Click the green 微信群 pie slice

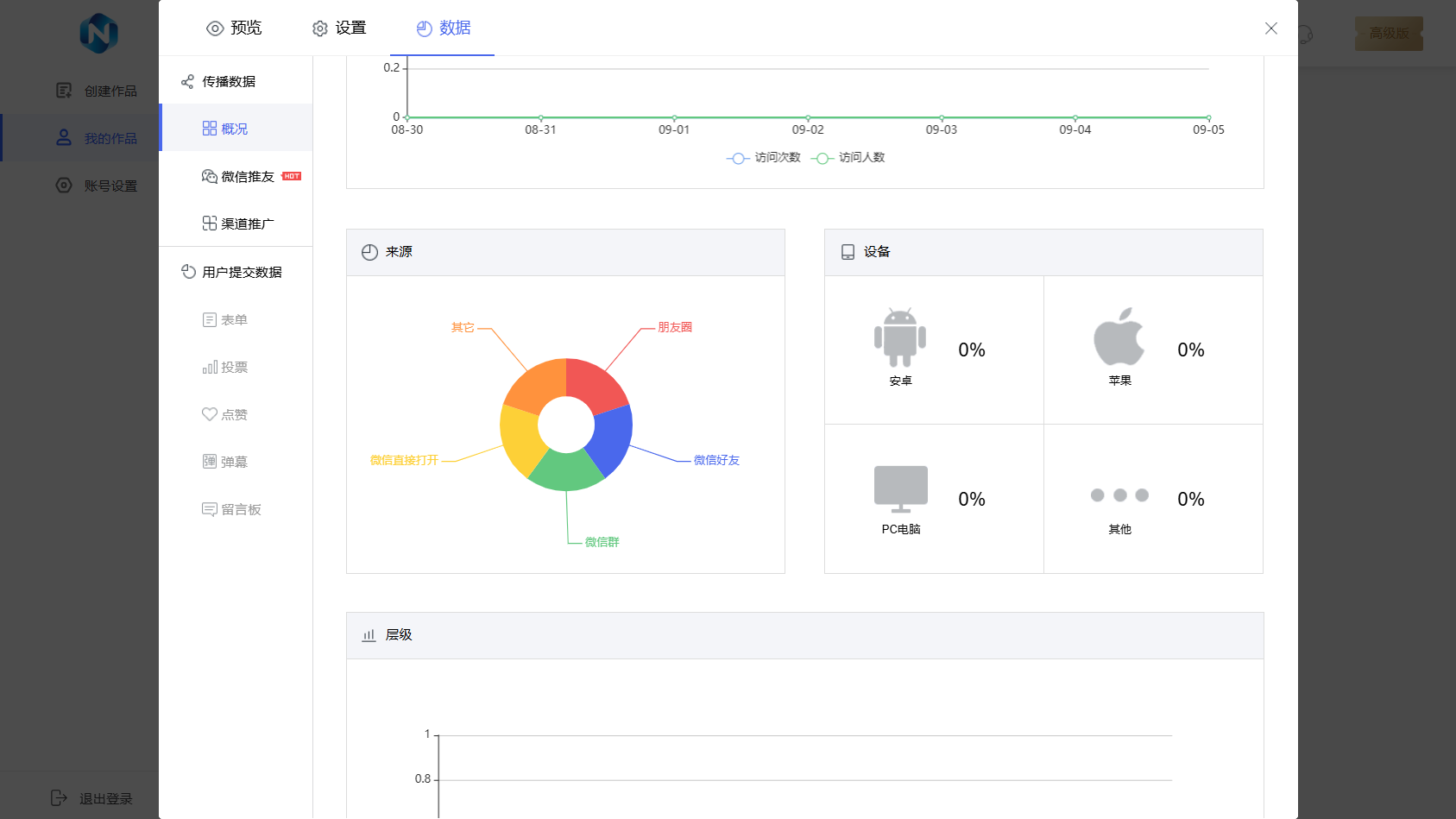click(566, 470)
